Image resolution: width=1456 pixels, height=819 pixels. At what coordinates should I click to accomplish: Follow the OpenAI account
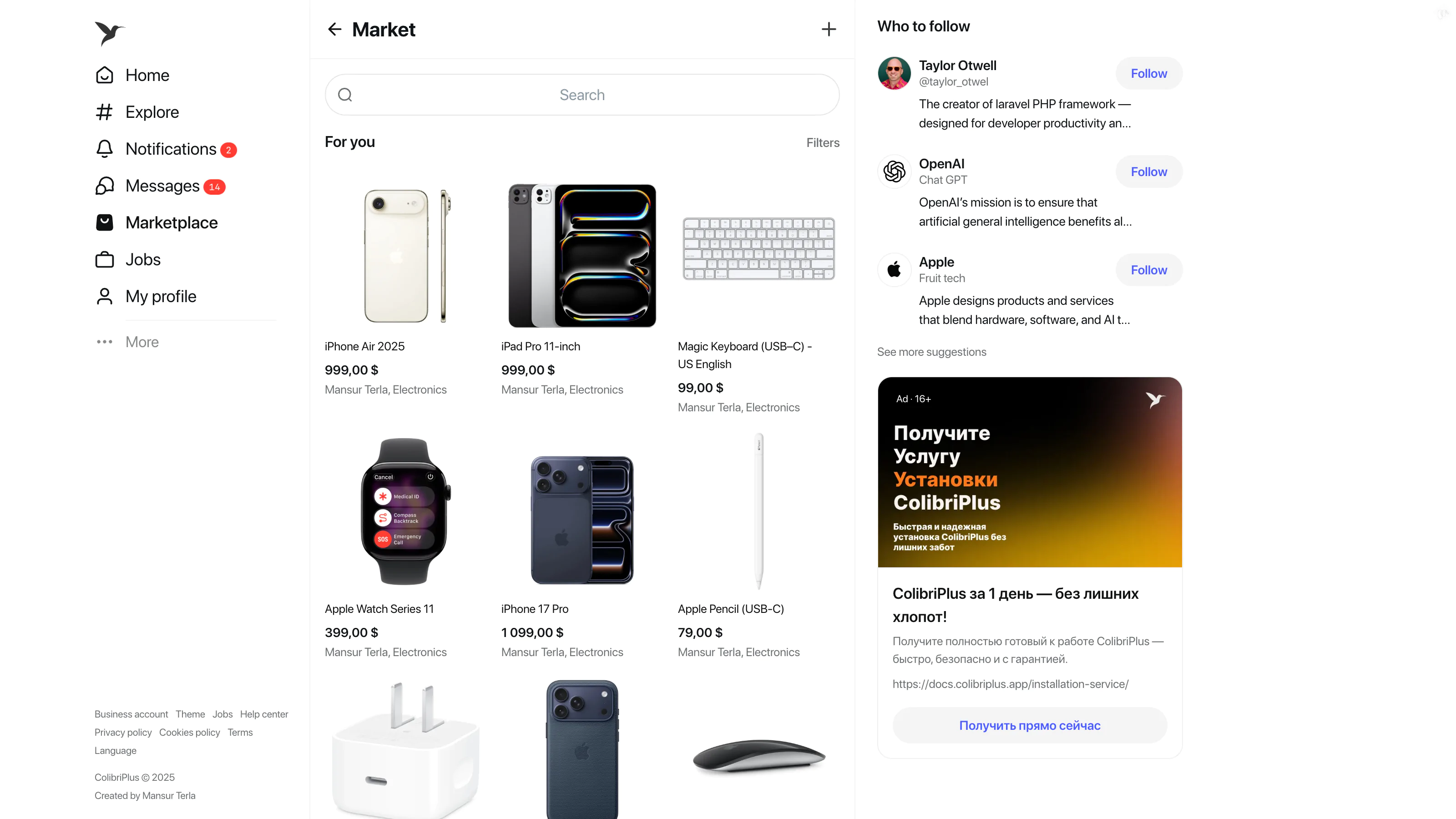click(1148, 172)
